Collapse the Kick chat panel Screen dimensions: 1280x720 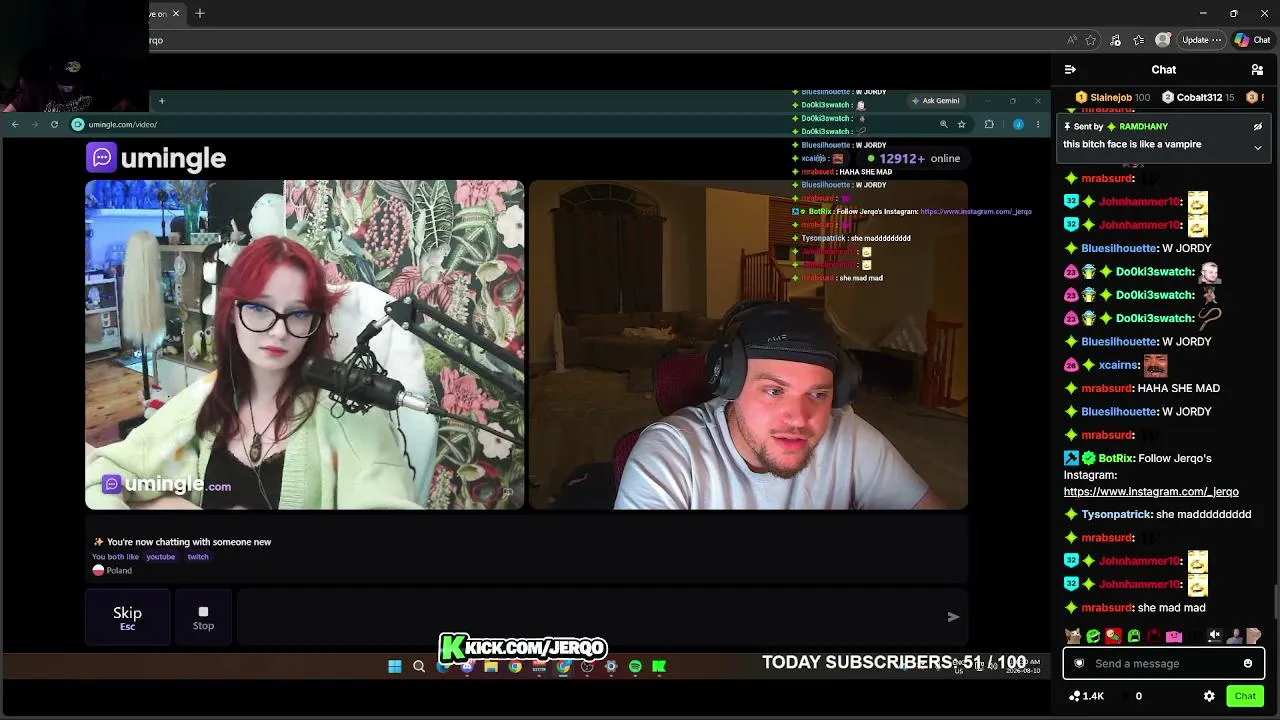[1070, 70]
